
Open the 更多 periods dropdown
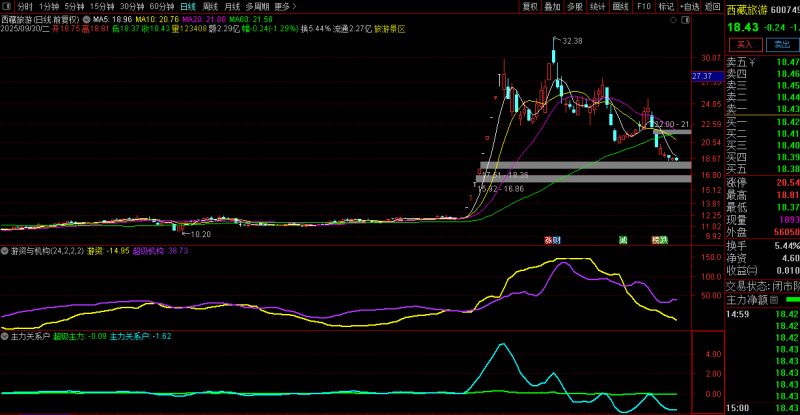285,6
